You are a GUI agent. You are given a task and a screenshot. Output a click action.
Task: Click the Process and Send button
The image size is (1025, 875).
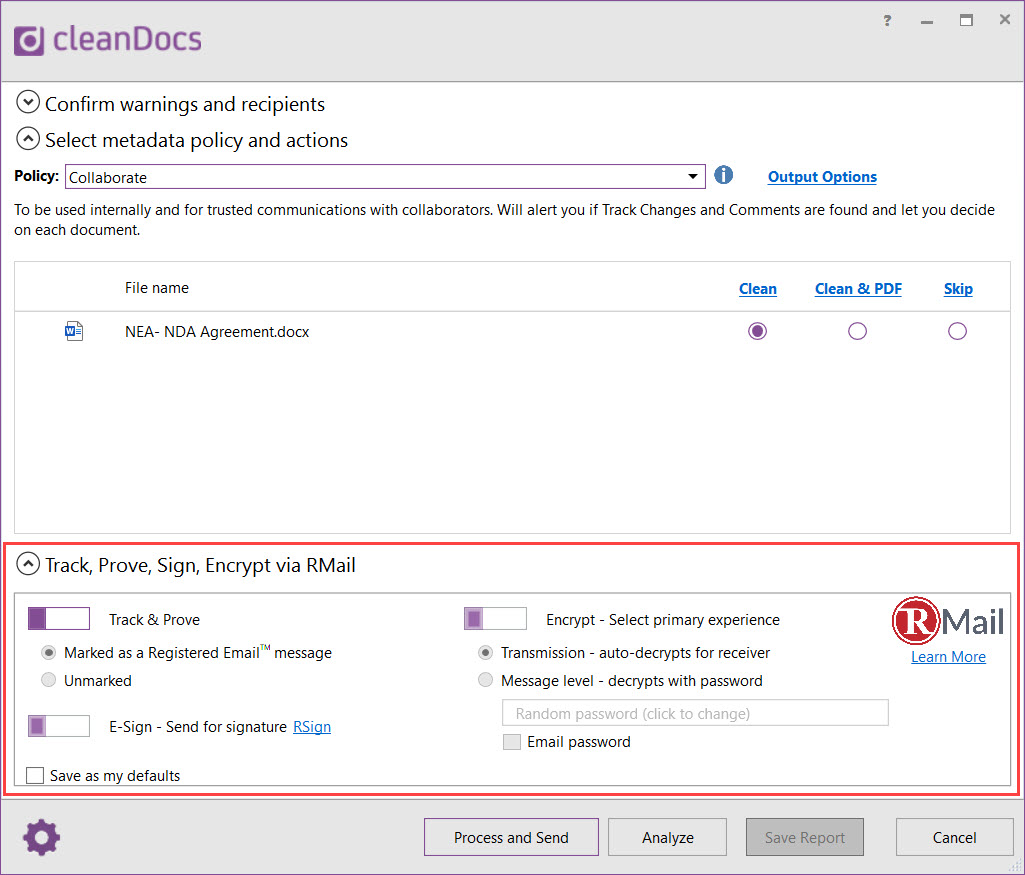click(x=511, y=838)
